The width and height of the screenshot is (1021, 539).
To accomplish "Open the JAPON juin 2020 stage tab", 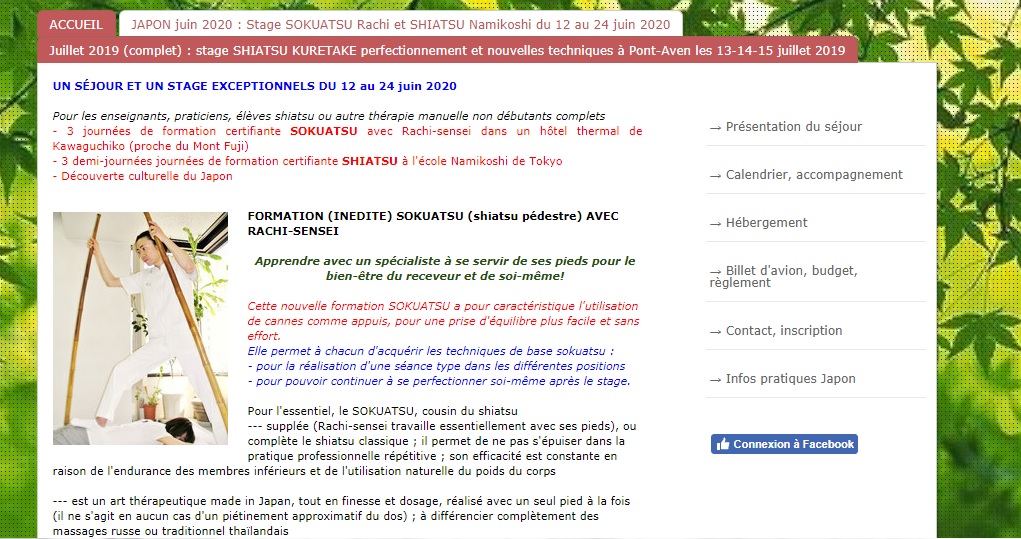I will pyautogui.click(x=400, y=24).
